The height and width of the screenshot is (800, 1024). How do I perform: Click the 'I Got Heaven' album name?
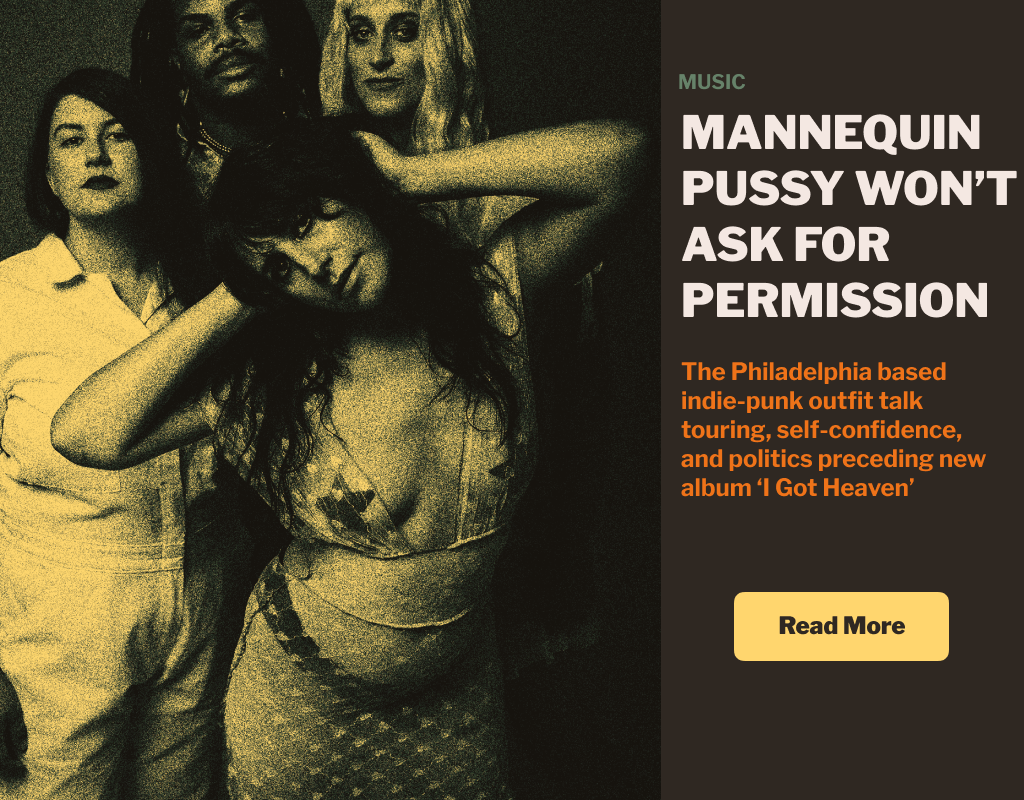835,488
